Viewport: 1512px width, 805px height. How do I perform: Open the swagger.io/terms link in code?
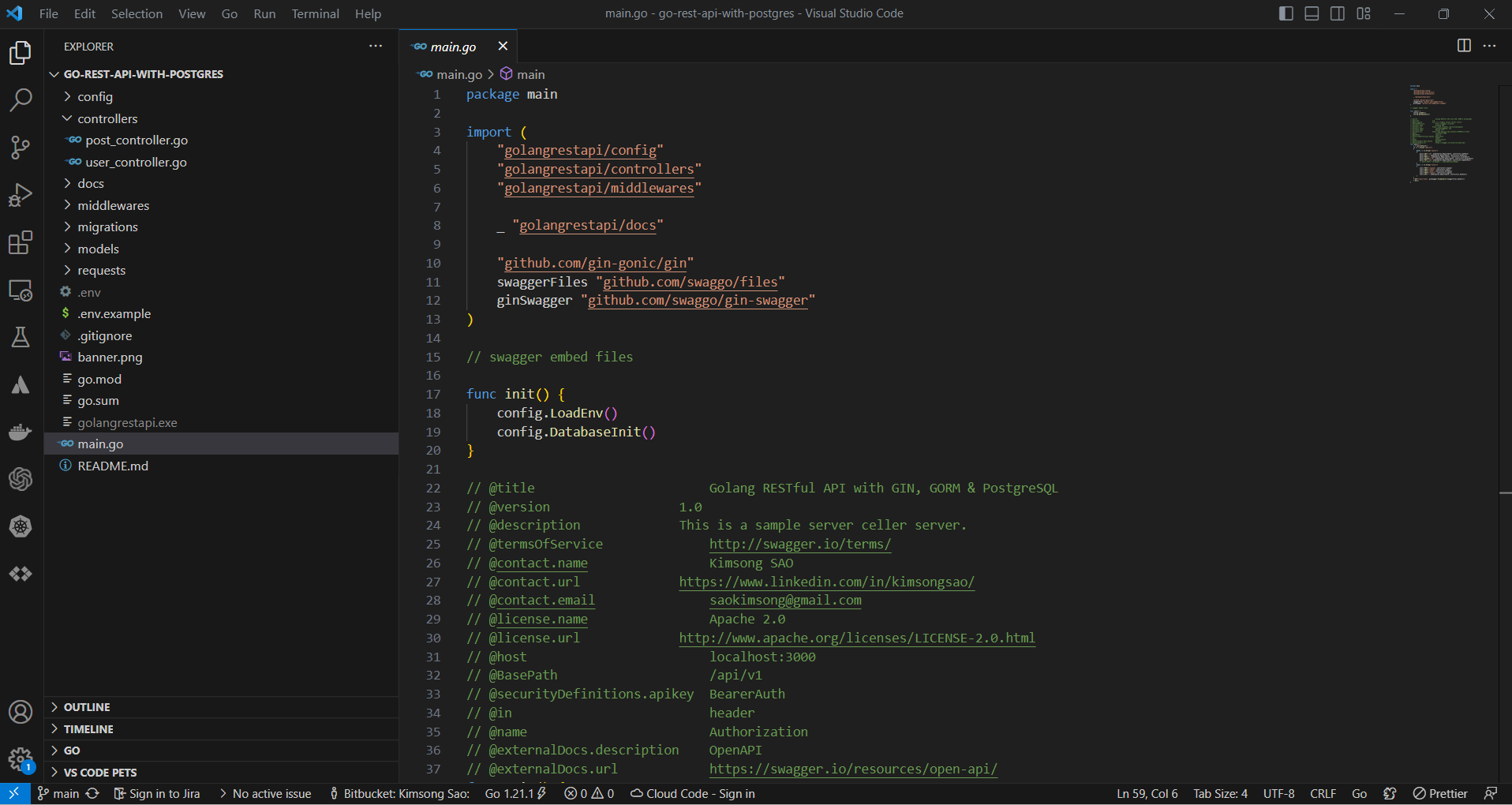pyautogui.click(x=800, y=544)
